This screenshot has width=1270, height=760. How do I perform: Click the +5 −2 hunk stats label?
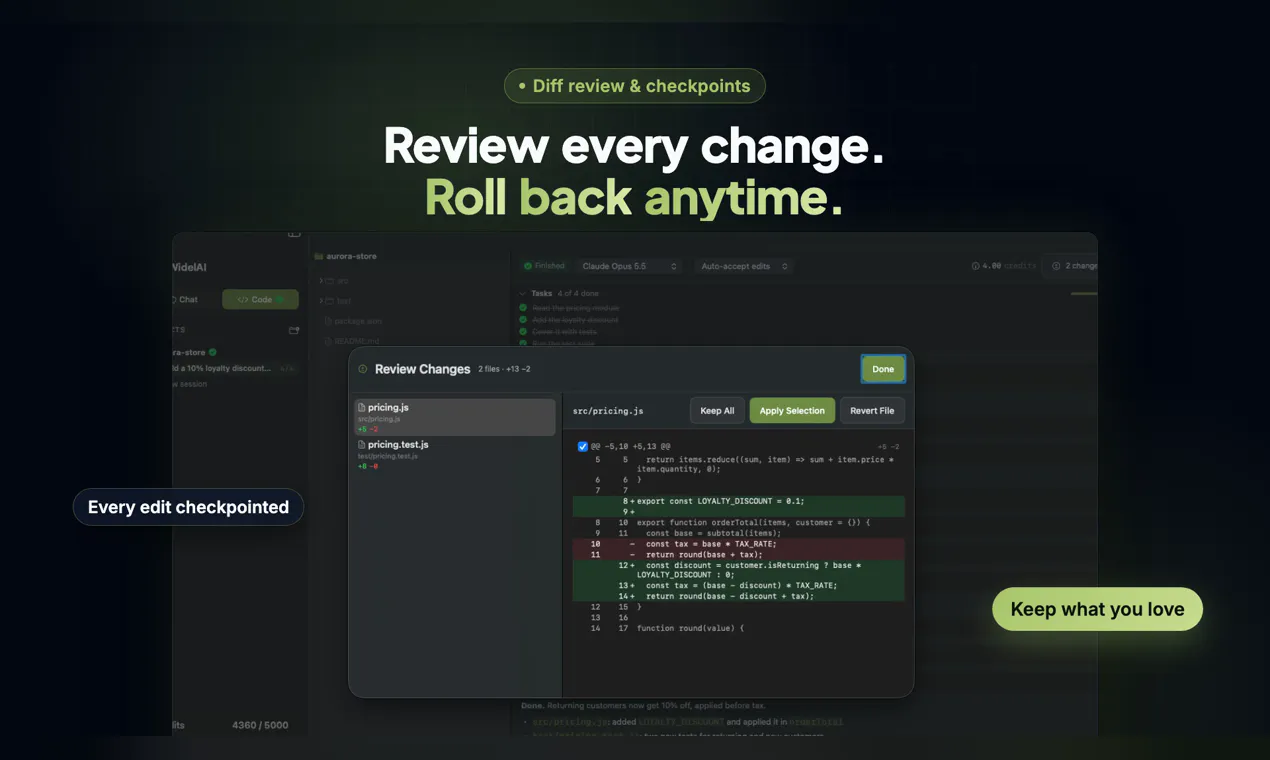(888, 447)
